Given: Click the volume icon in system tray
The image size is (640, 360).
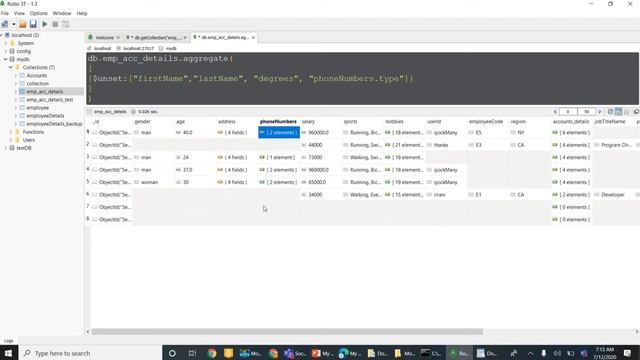Looking at the screenshot, I should click(x=557, y=353).
